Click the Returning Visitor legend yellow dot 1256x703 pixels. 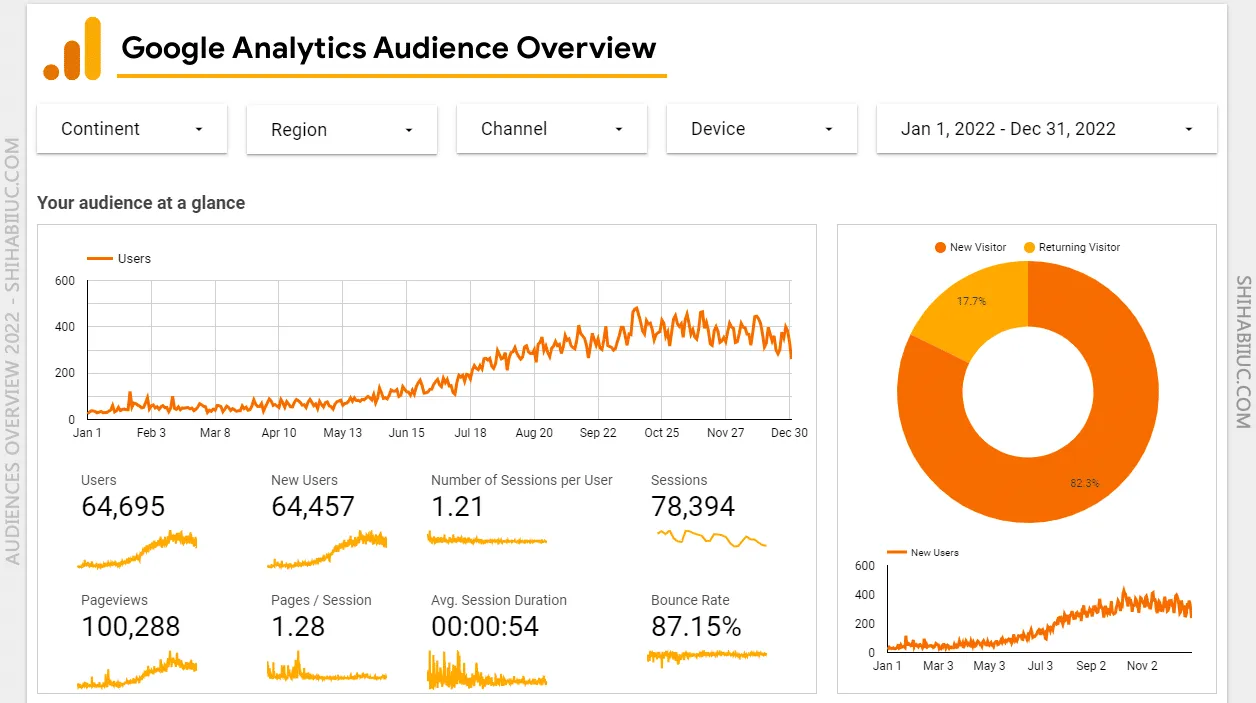[x=1029, y=247]
